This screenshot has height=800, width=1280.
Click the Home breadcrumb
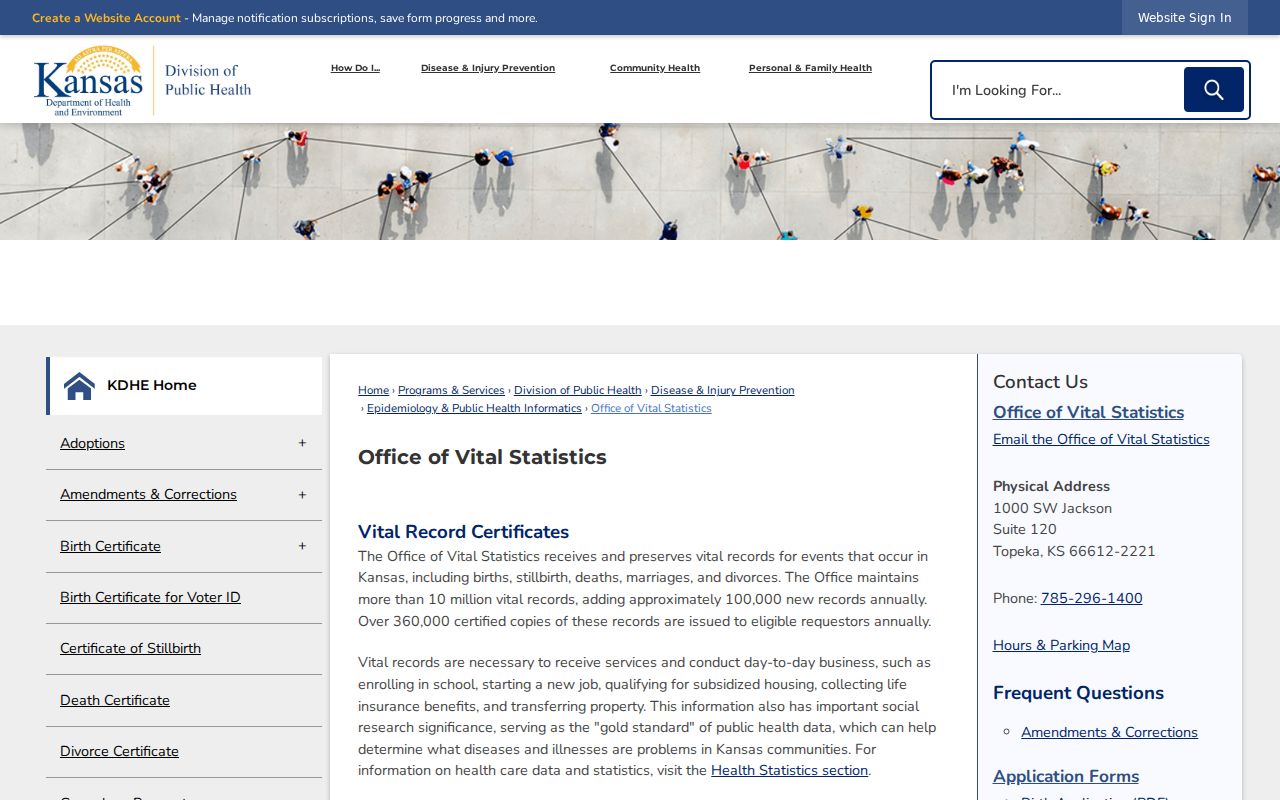coord(373,390)
